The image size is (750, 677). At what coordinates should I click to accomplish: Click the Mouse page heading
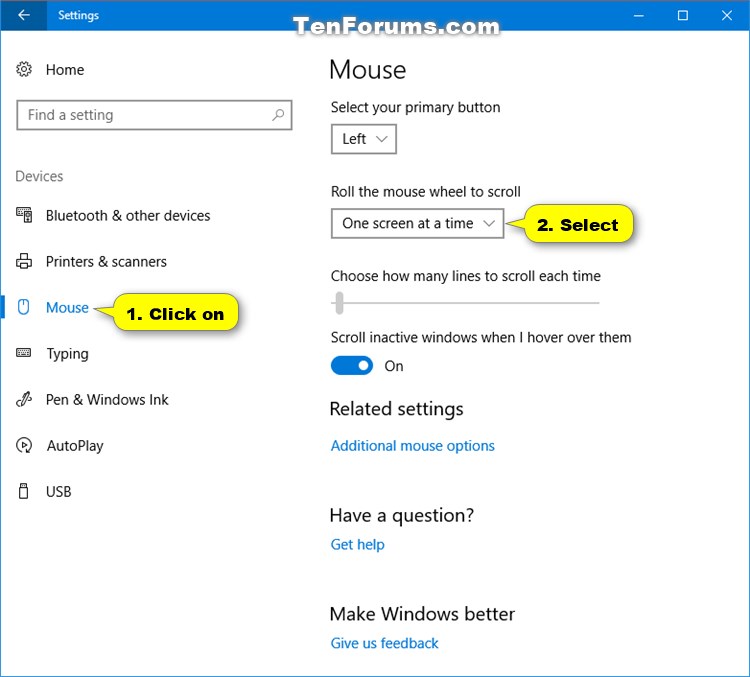pos(368,70)
